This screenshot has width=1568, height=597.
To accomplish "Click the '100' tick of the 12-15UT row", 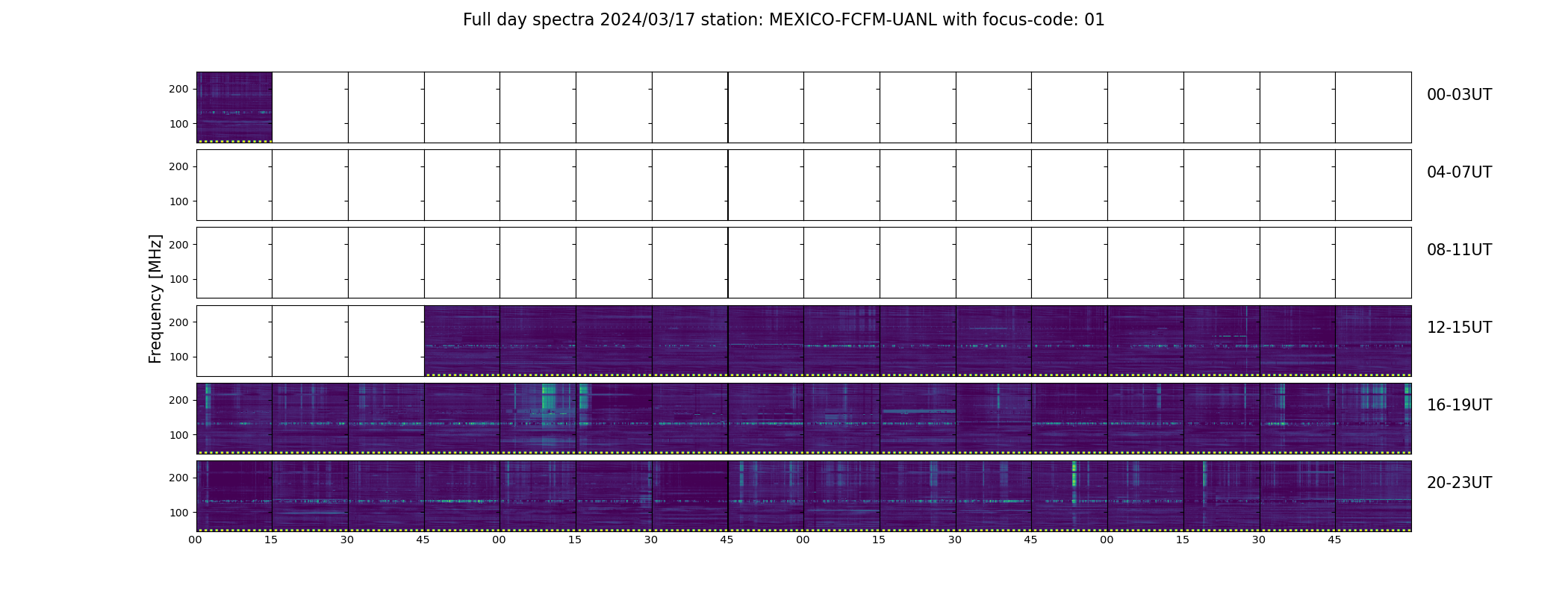I will [x=178, y=357].
